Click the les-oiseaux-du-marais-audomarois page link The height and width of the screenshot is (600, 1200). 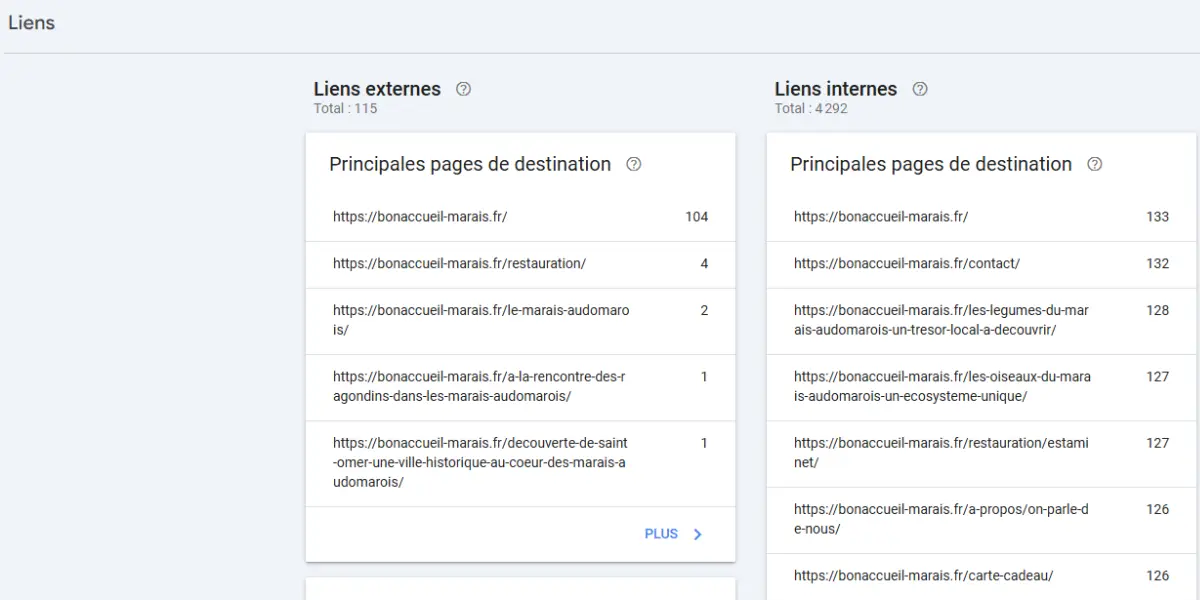940,387
